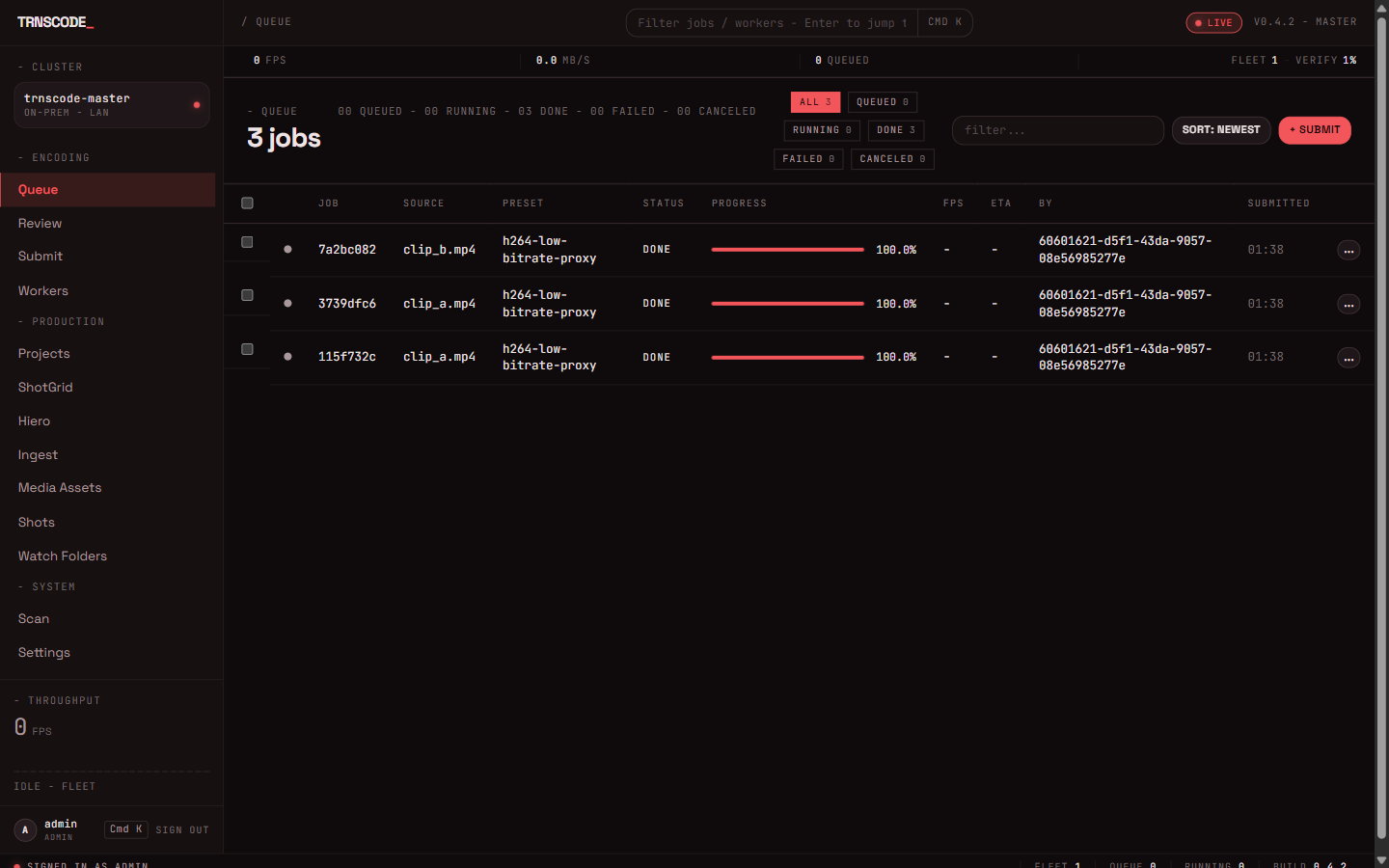Open Projects in the sidebar
This screenshot has width=1389, height=868.
tap(108, 354)
